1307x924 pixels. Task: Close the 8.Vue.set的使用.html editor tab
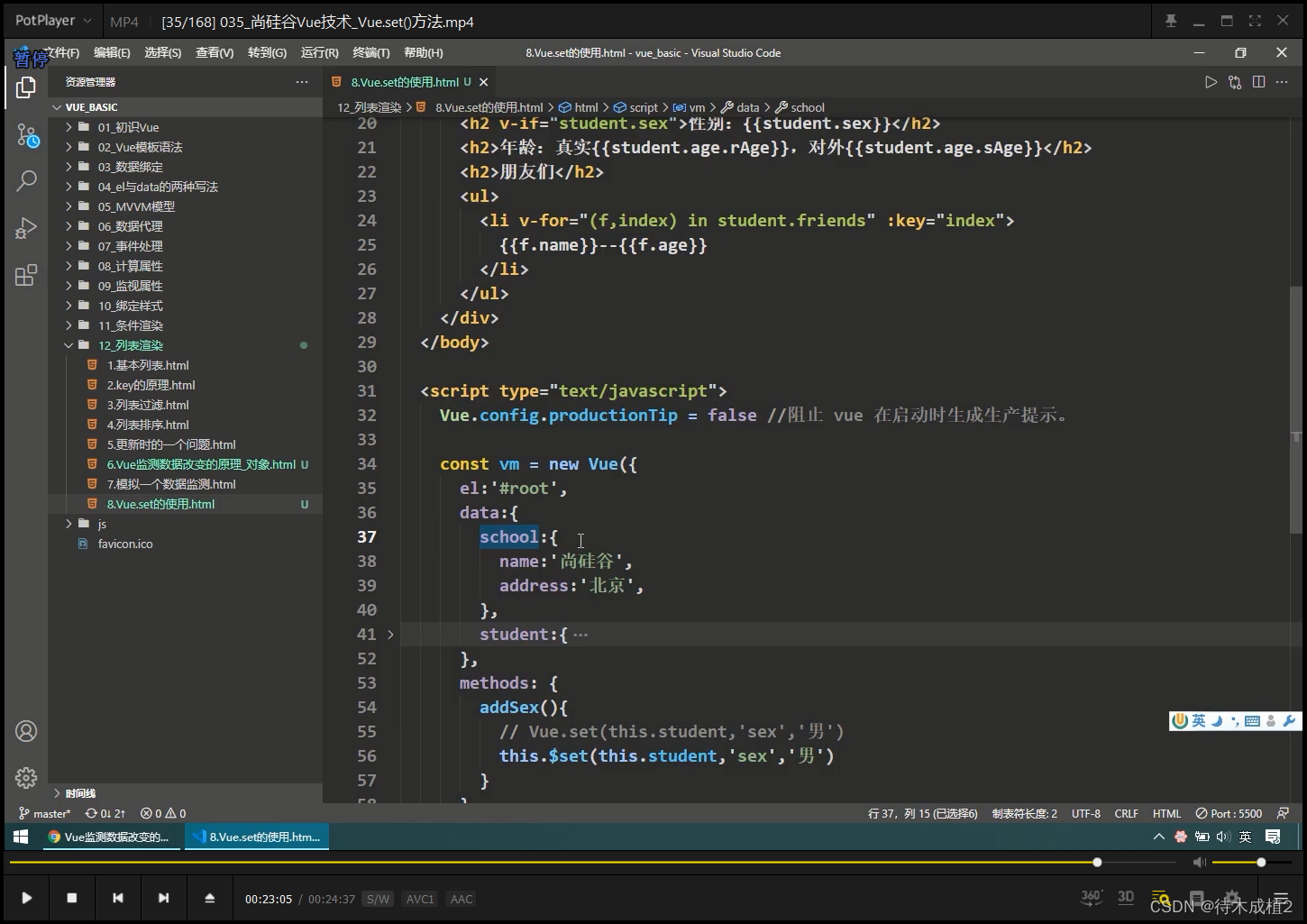point(484,82)
